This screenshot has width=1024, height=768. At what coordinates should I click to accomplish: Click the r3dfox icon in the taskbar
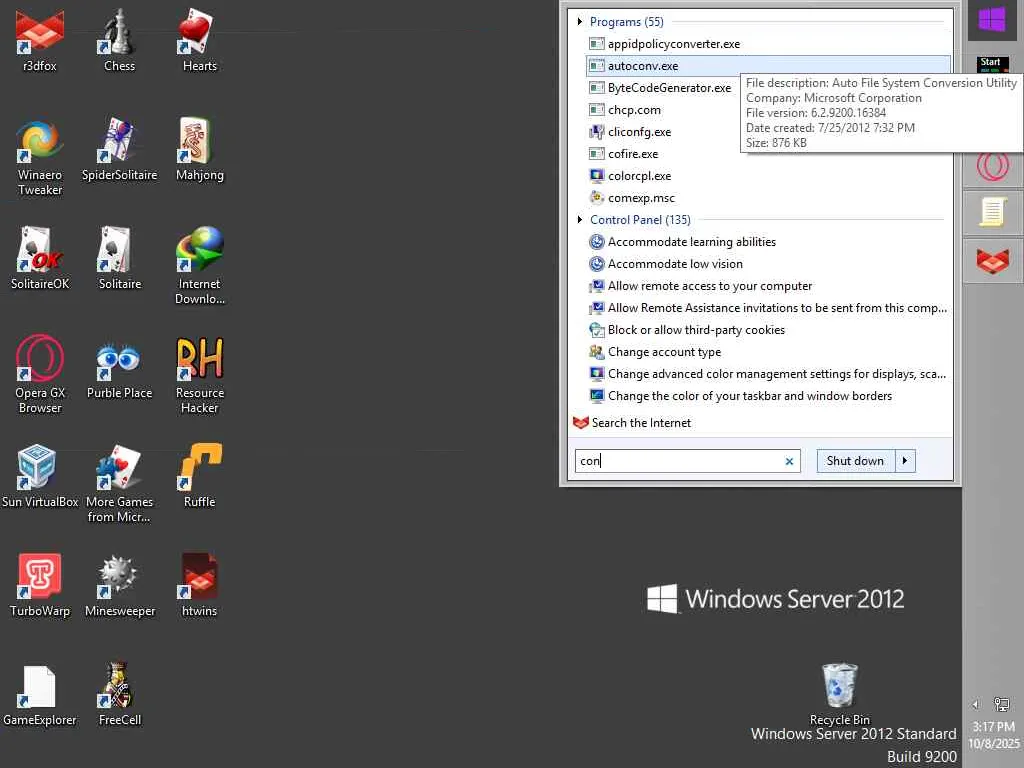[993, 261]
